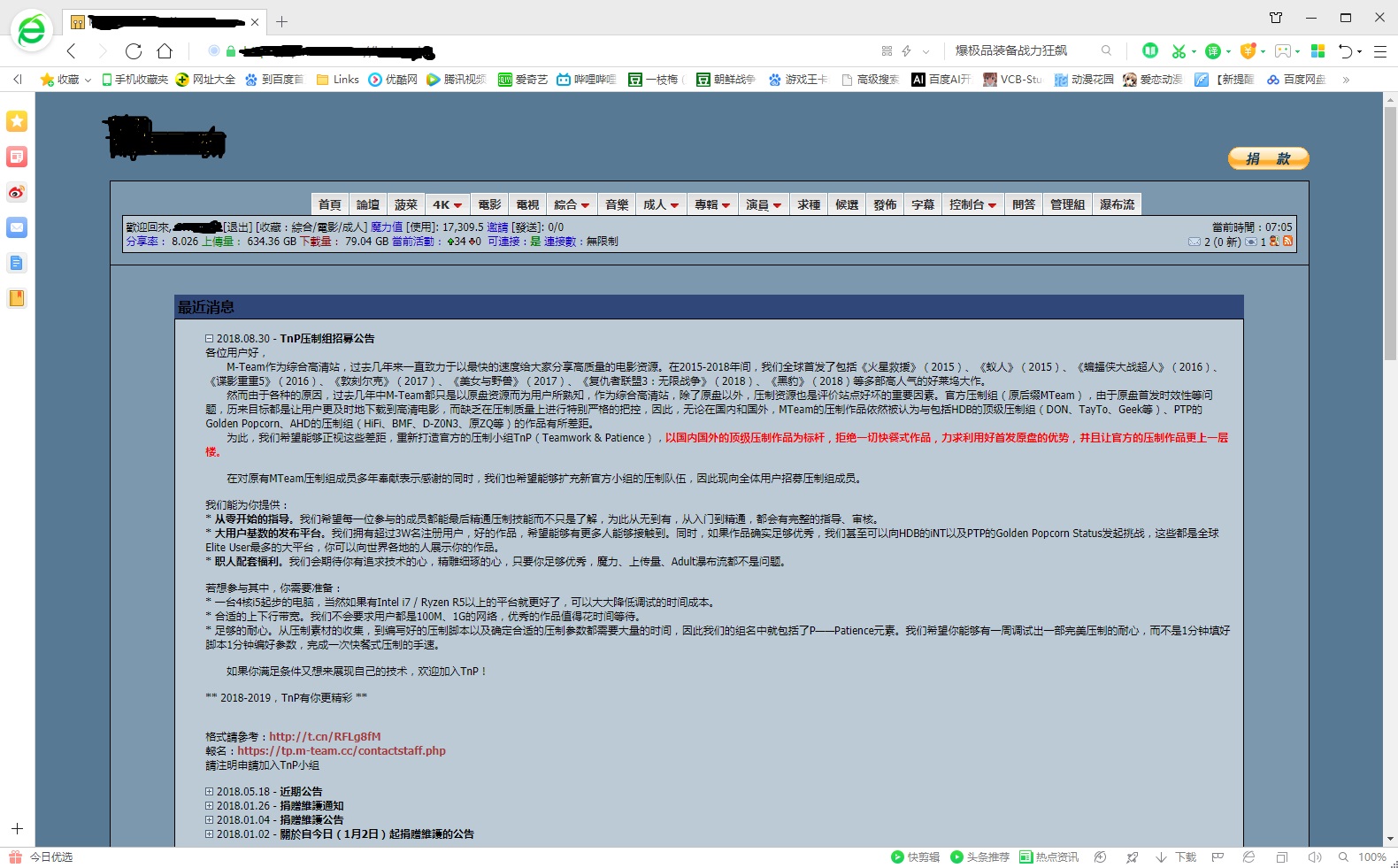1398x868 pixels.
Task: Open the 管理組 staff tab
Action: click(1067, 204)
